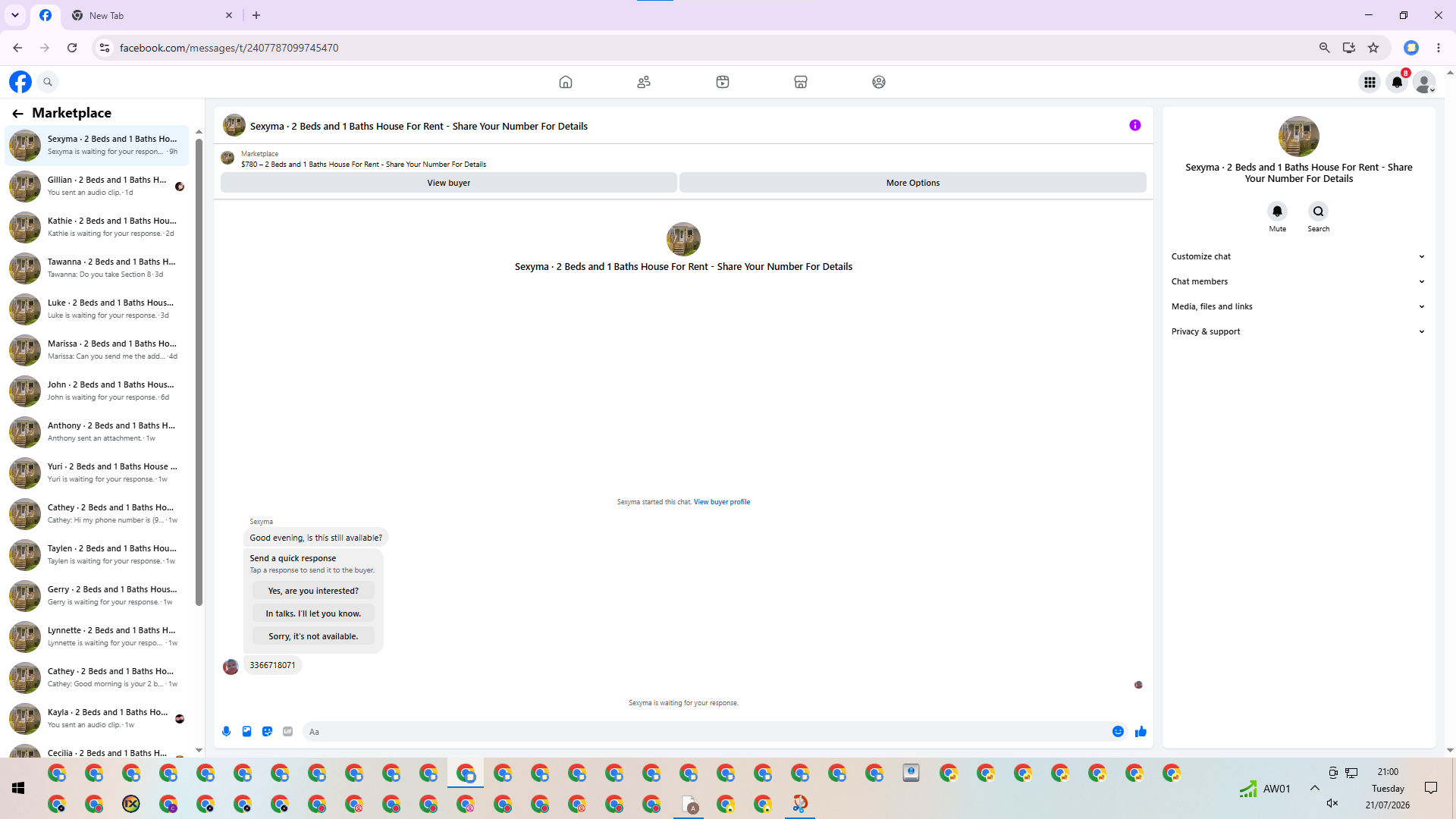Open the Facebook search magnifier
The image size is (1456, 819).
(x=48, y=82)
